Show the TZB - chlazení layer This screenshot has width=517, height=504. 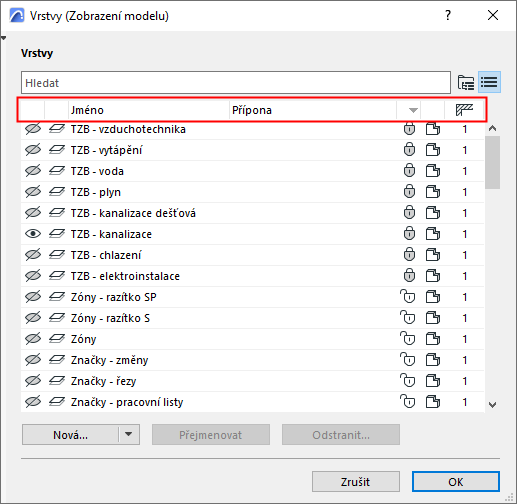(x=33, y=255)
